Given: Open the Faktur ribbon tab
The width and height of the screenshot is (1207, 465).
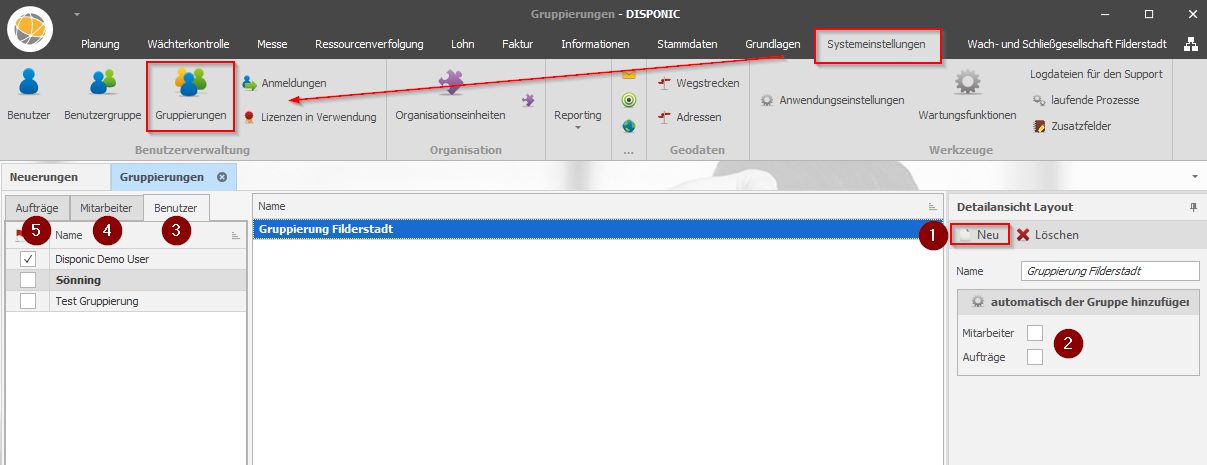Looking at the screenshot, I should (518, 44).
